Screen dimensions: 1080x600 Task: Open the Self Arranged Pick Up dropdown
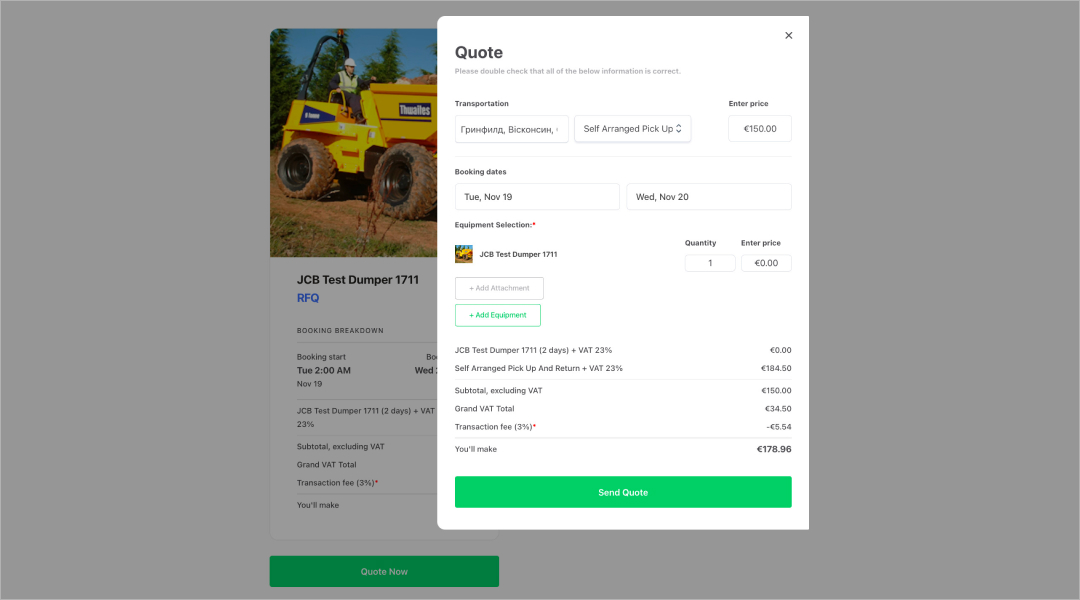632,129
